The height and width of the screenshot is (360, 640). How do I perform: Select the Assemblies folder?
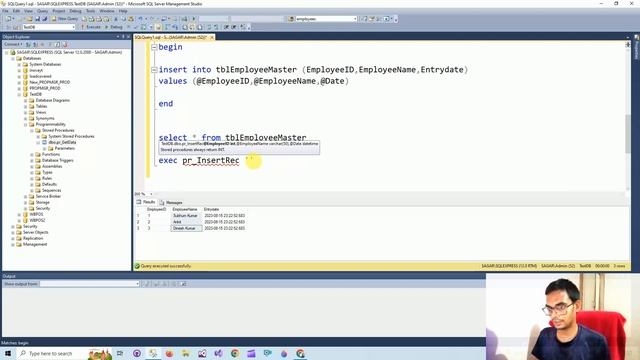pyautogui.click(x=52, y=167)
